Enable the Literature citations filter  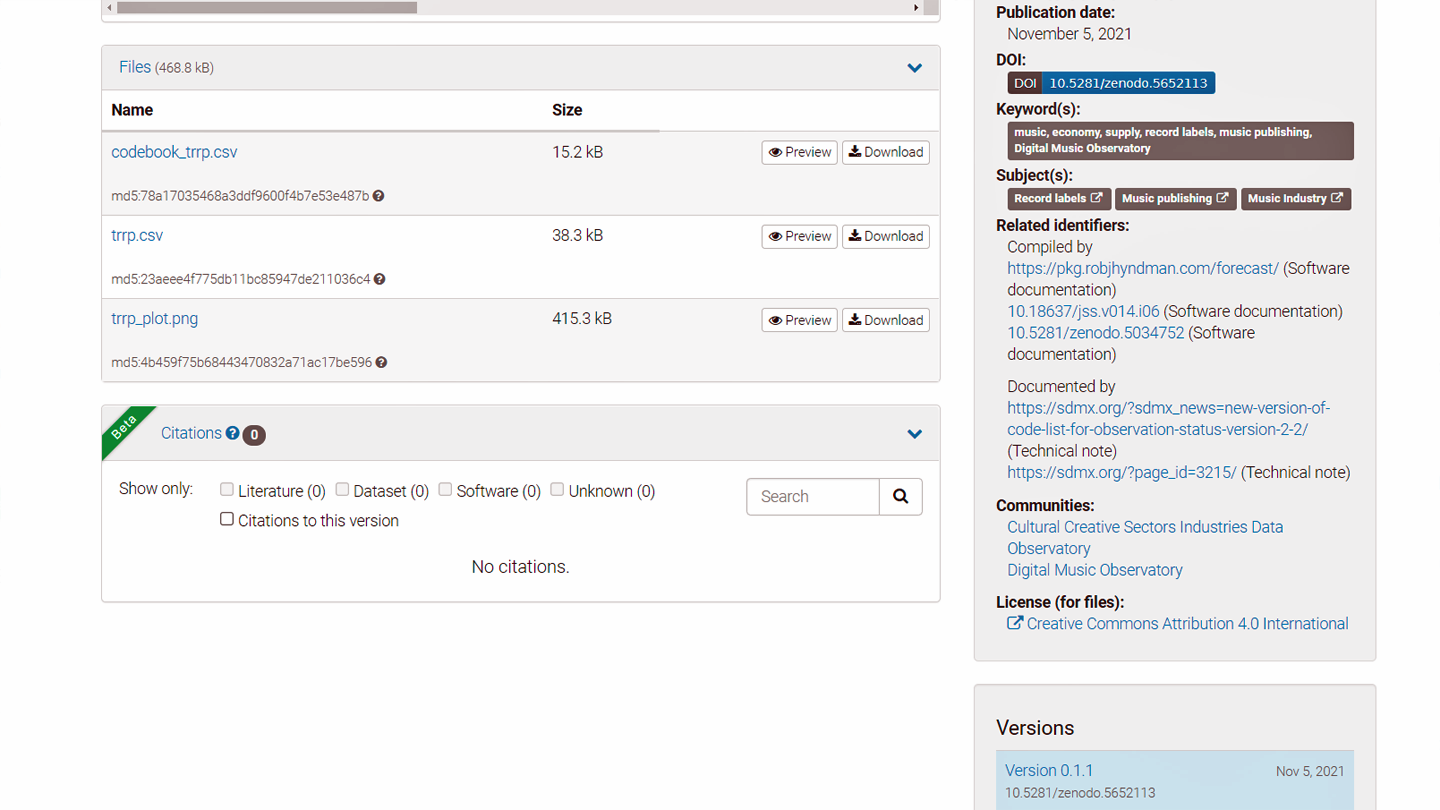[x=226, y=489]
